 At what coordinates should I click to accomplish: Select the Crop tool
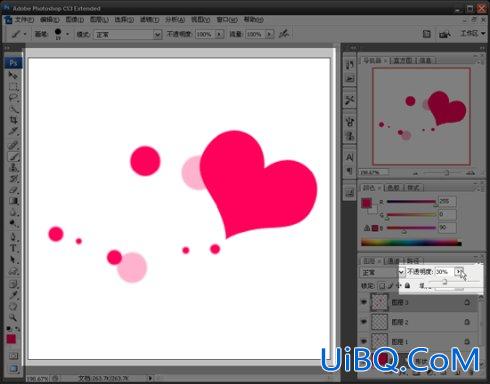coord(13,120)
